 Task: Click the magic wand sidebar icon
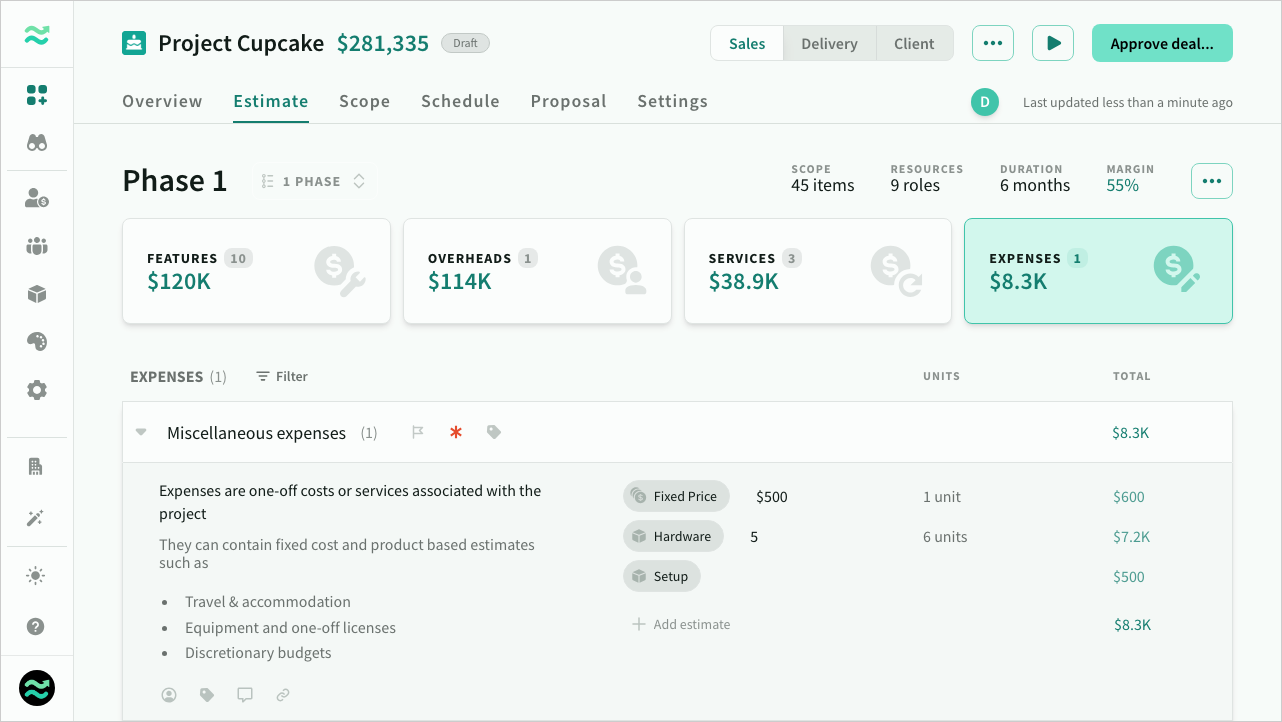point(37,518)
